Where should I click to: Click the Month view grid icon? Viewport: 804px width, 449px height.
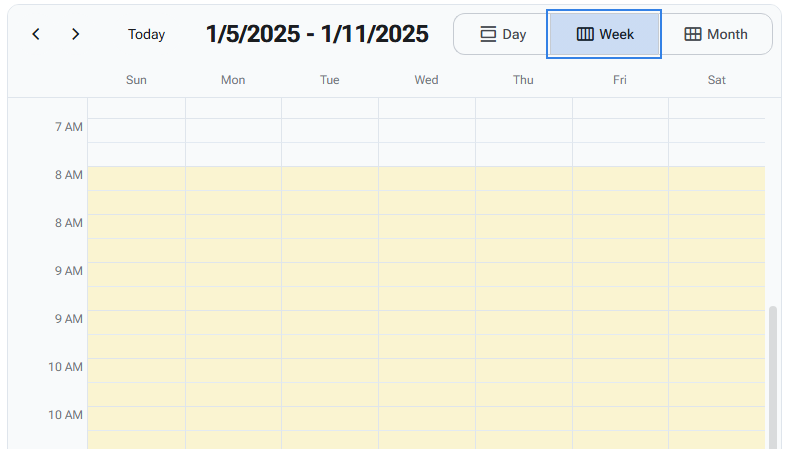point(693,34)
